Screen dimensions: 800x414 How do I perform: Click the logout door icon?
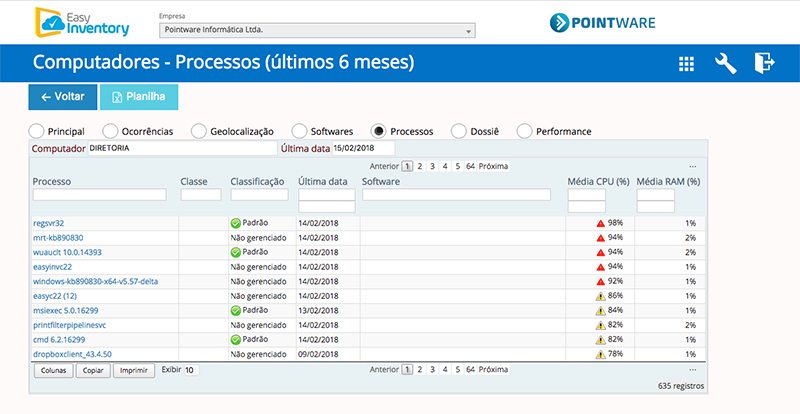click(x=765, y=63)
